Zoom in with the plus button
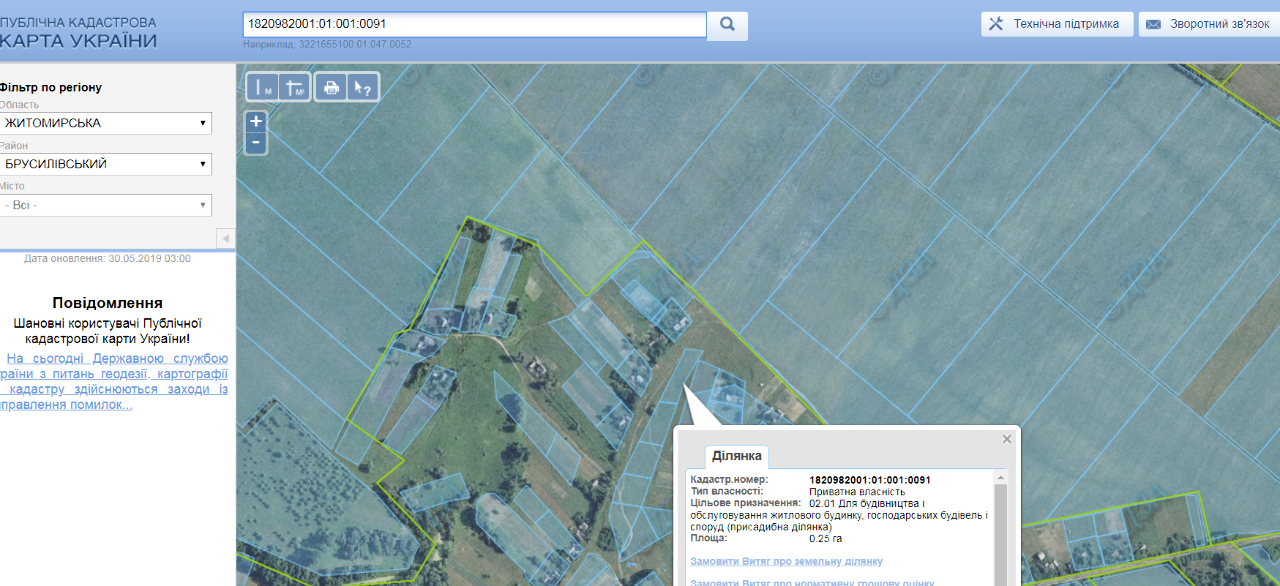 click(x=256, y=121)
